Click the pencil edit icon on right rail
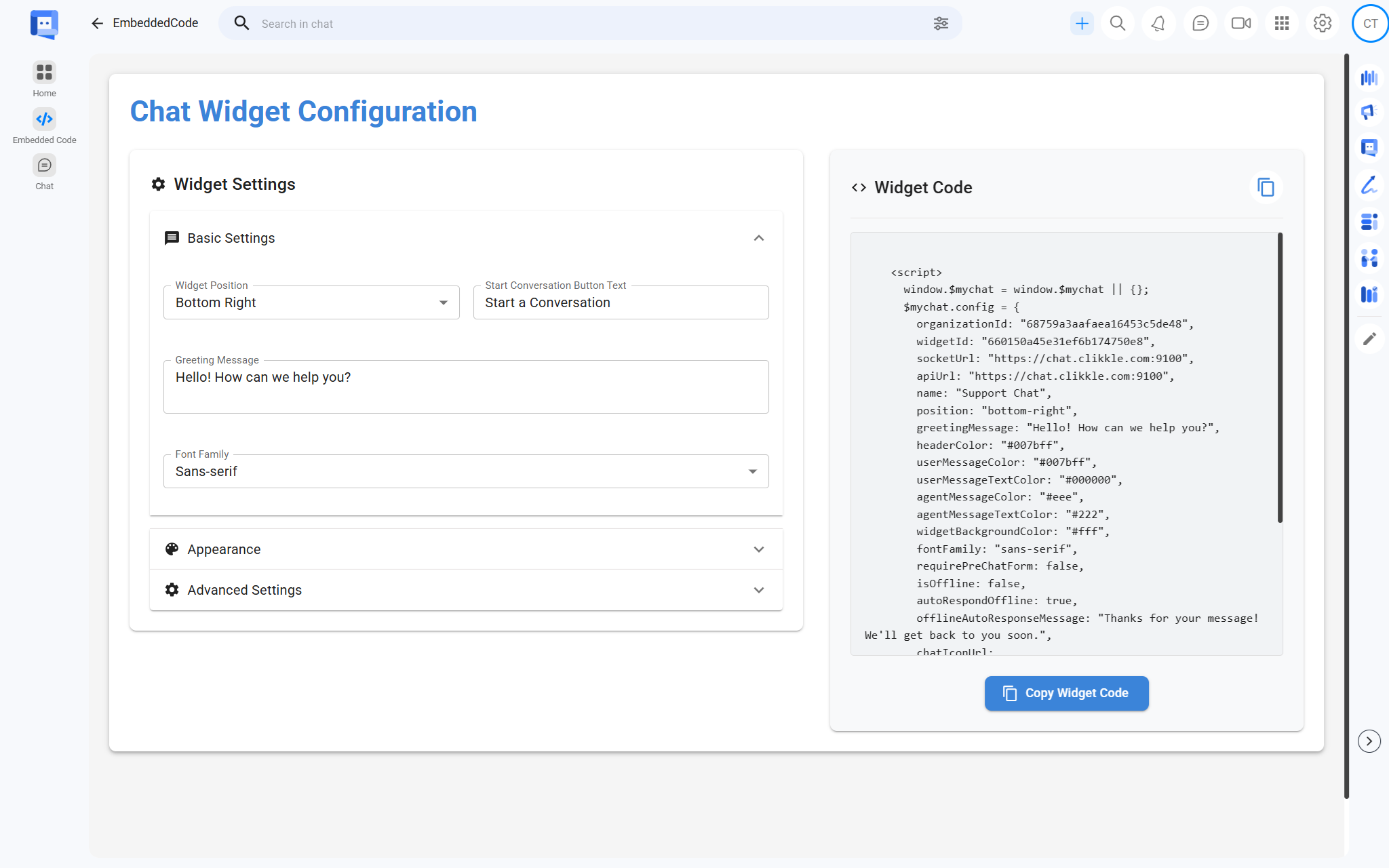The image size is (1389, 868). coord(1369,338)
